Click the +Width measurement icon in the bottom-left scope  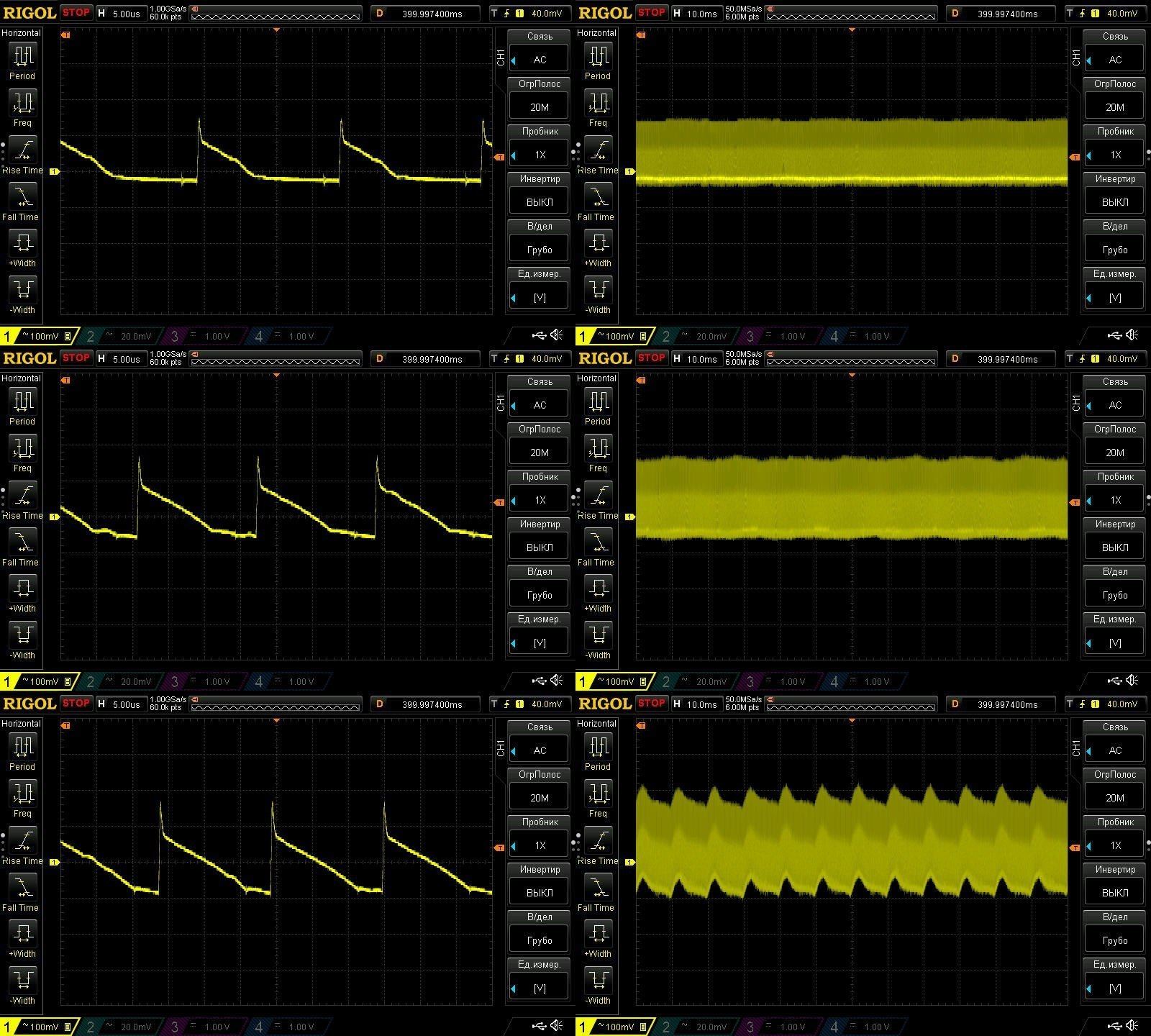pyautogui.click(x=22, y=933)
